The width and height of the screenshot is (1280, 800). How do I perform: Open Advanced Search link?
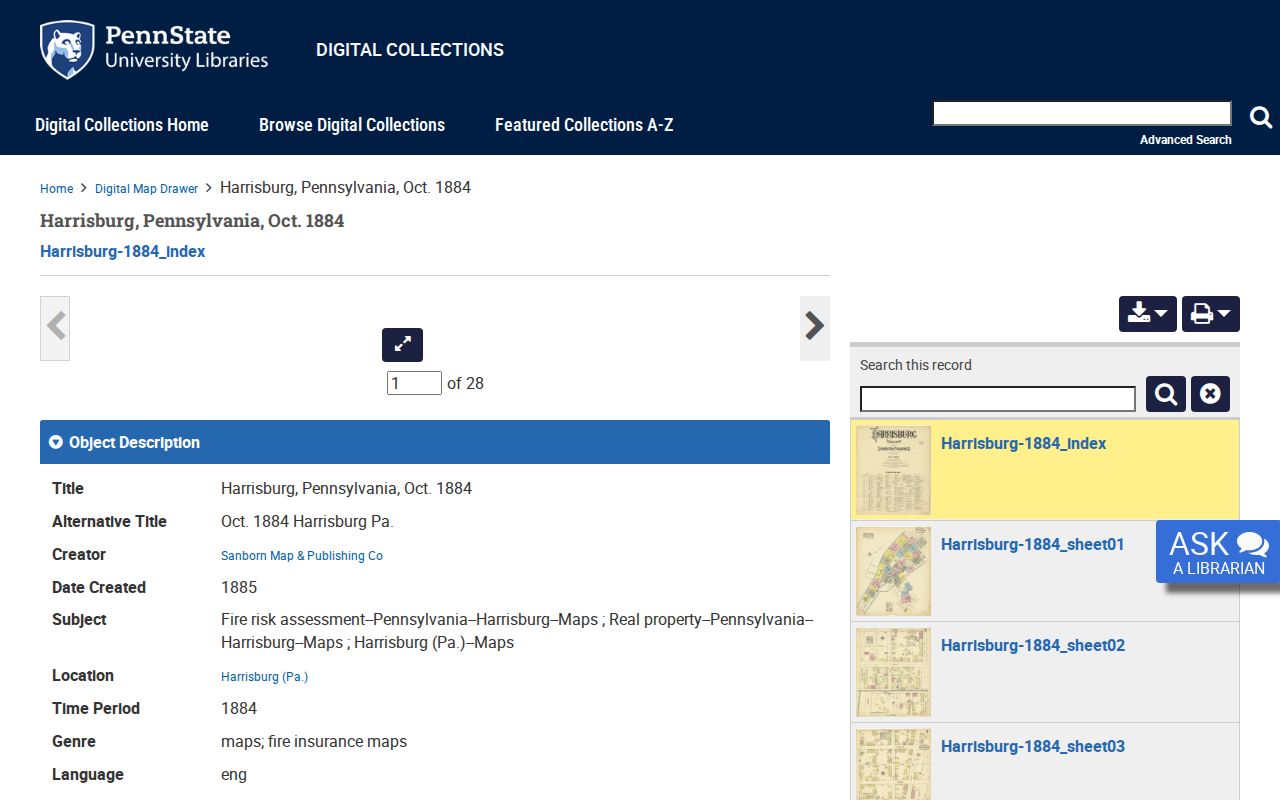1185,140
